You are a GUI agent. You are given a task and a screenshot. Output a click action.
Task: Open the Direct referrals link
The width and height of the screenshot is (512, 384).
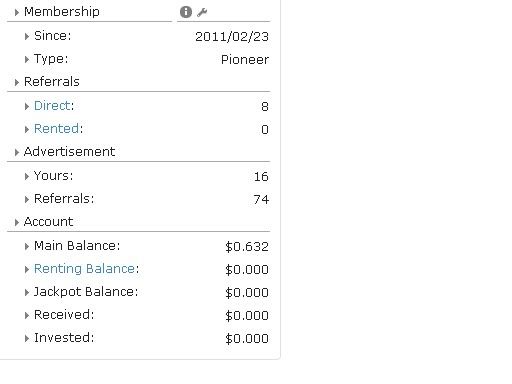tap(52, 106)
